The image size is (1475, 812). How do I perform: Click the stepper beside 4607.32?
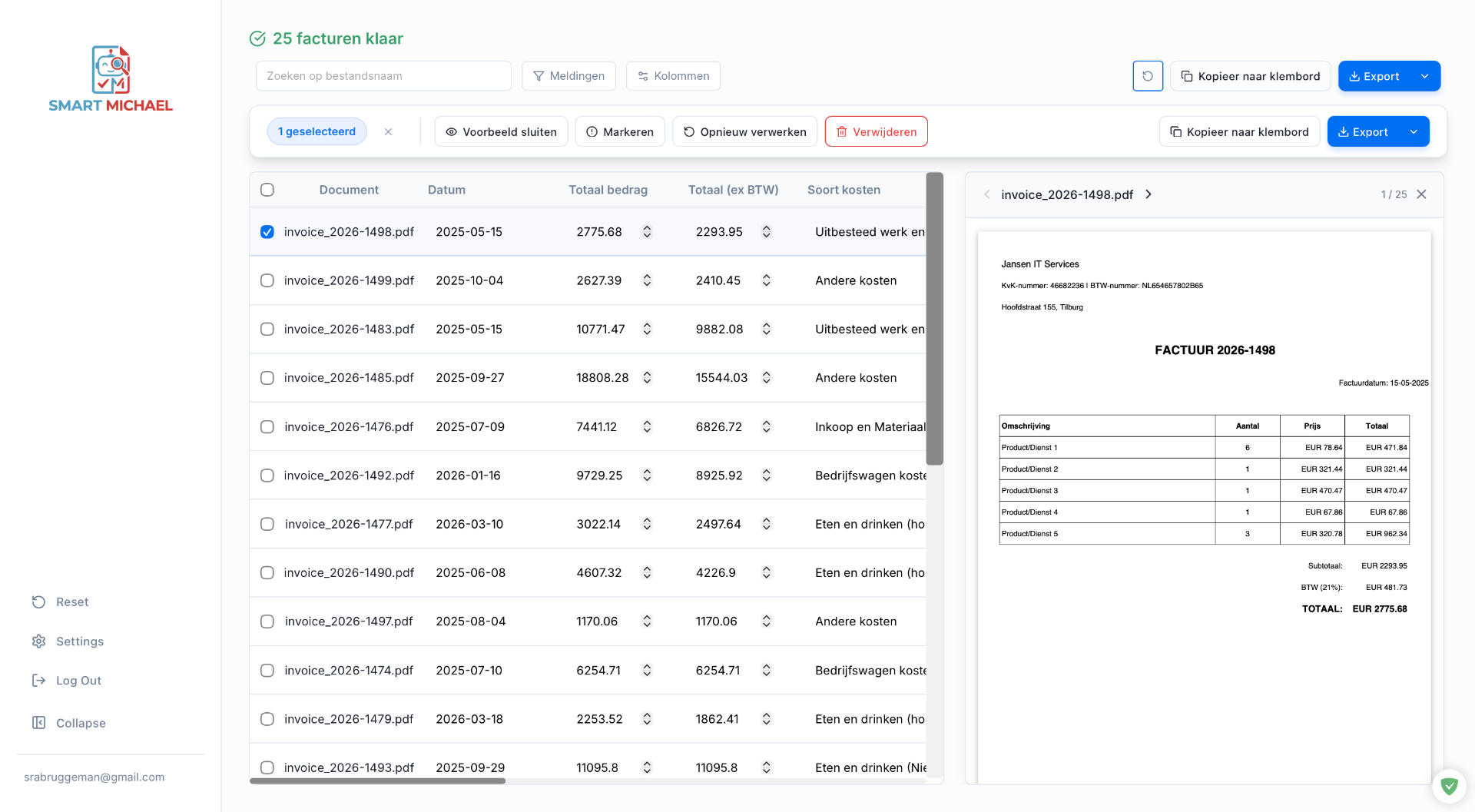(647, 572)
